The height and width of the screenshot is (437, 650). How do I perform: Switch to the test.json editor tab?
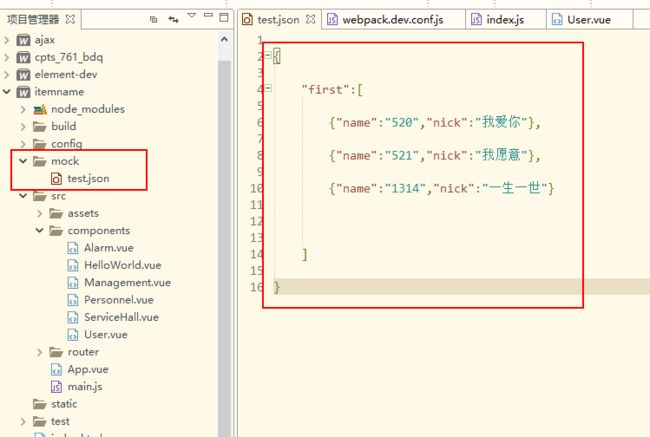point(279,19)
